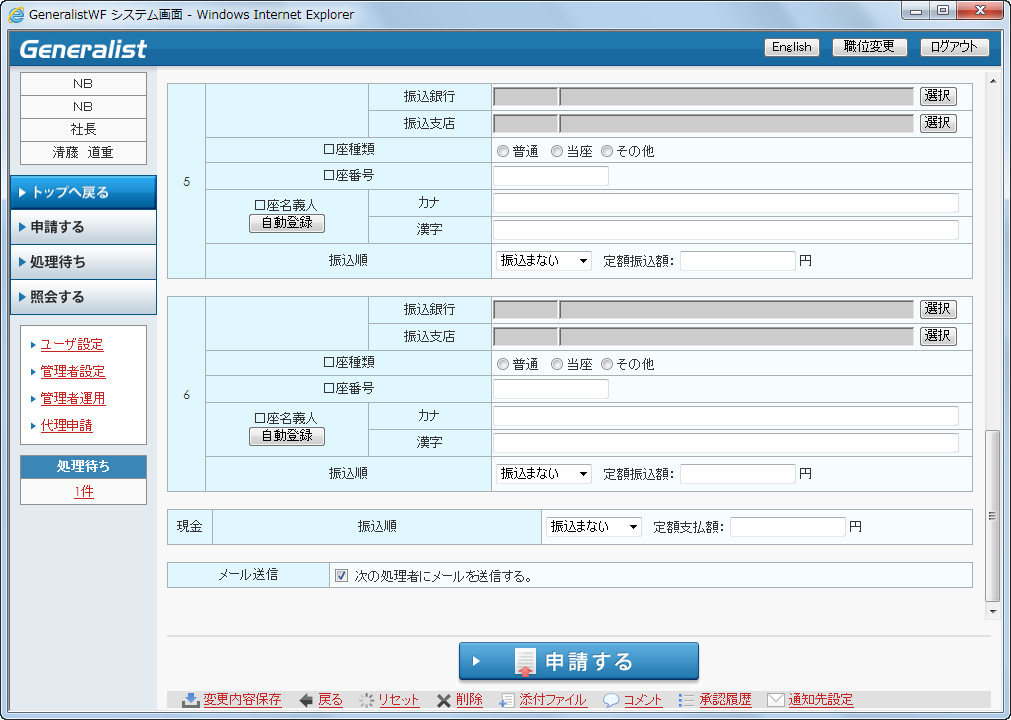
Task: Open the 現金 row 振込順 dropdown
Action: click(593, 527)
